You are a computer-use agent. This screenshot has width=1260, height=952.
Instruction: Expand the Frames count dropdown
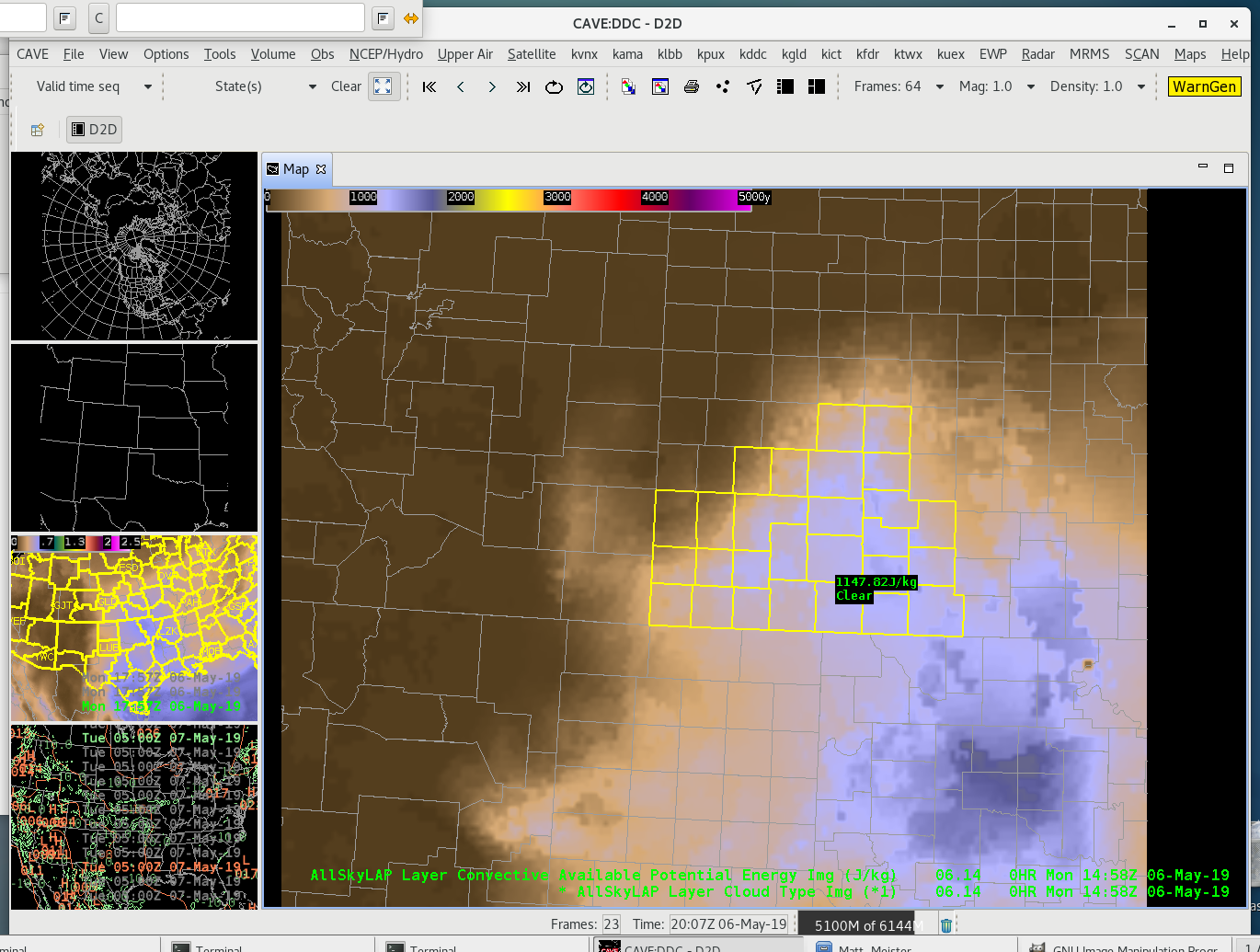(939, 86)
